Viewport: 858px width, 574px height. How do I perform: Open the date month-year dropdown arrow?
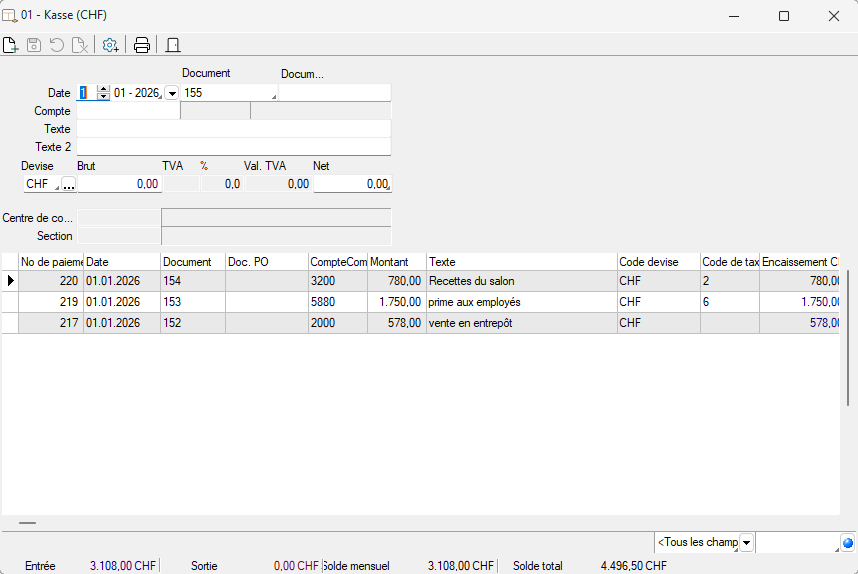pos(171,93)
